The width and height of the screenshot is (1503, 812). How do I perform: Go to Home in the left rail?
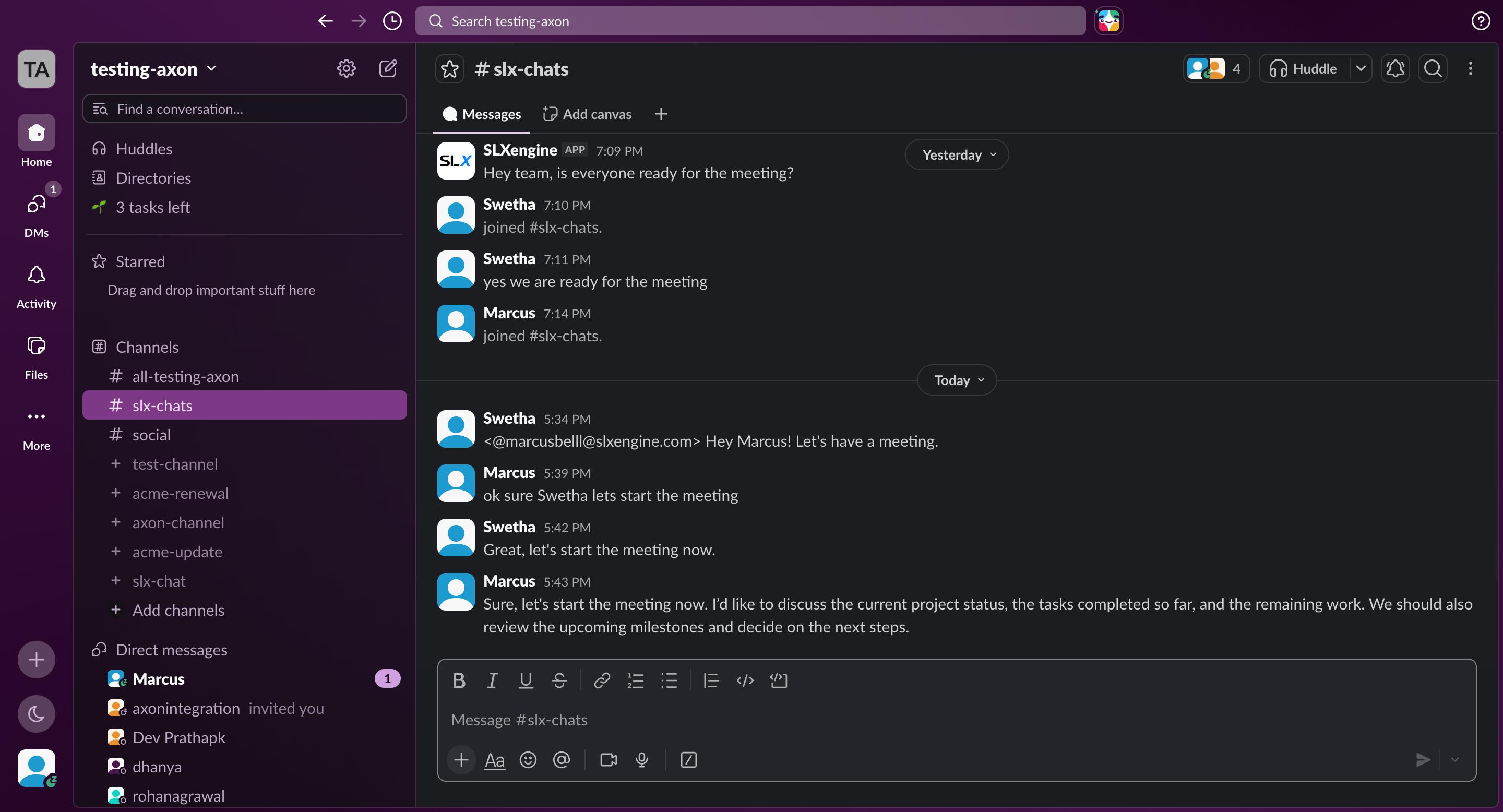tap(36, 141)
